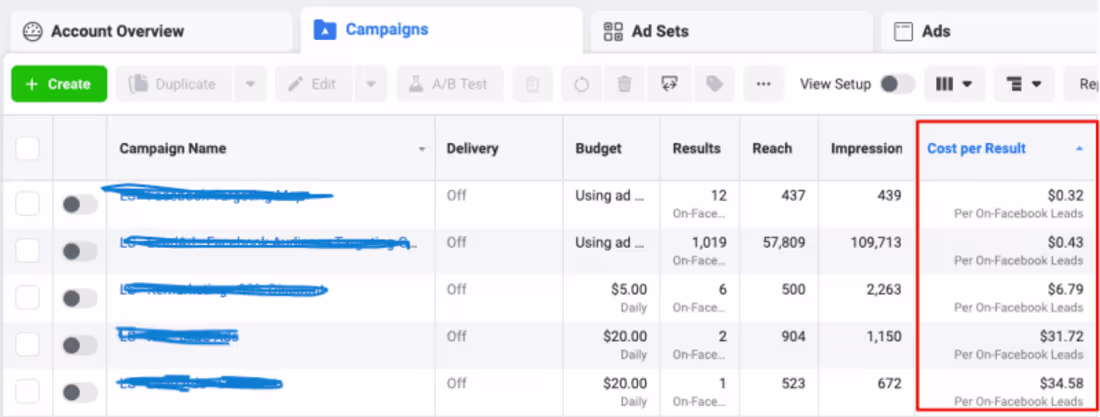Tick the select-all header checkbox
Image resolution: width=1100 pixels, height=417 pixels.
[27, 148]
